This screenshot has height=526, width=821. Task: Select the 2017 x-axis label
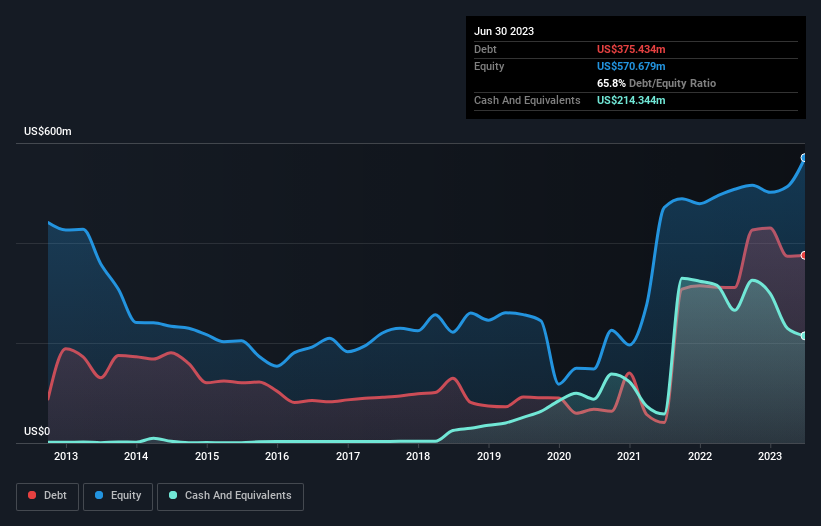tap(348, 456)
